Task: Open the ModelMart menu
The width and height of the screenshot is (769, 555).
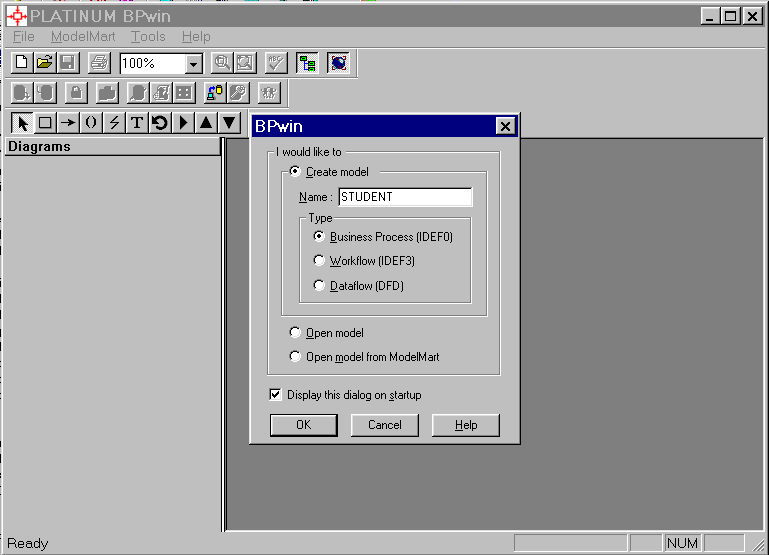Action: tap(83, 36)
